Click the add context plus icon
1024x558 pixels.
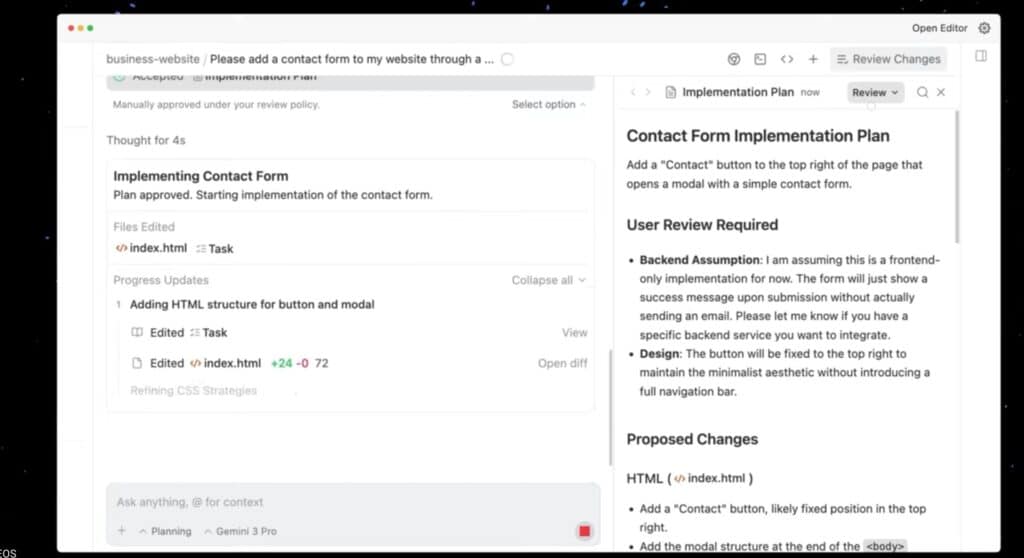click(x=121, y=531)
